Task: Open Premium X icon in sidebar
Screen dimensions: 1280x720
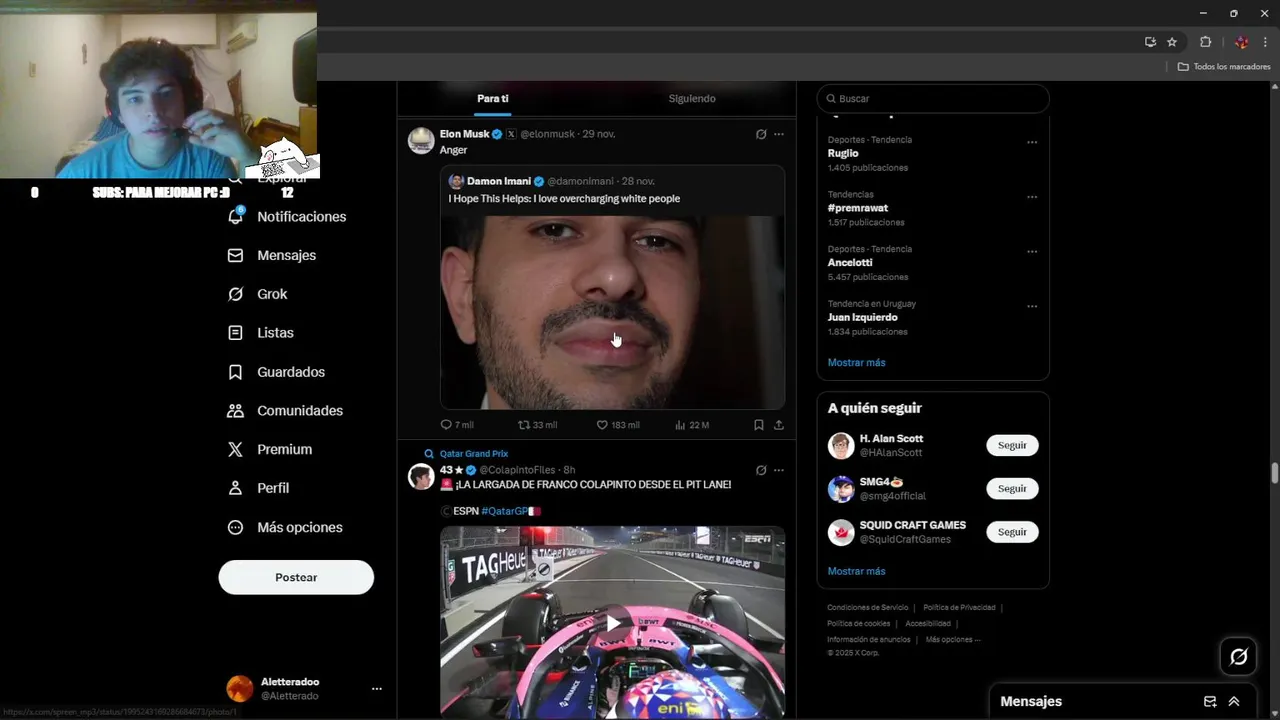Action: pyautogui.click(x=236, y=449)
